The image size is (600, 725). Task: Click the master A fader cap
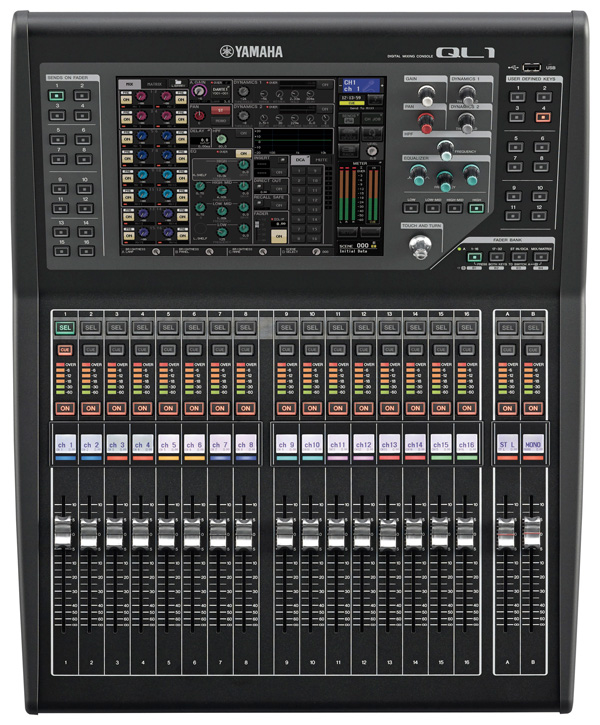click(506, 534)
